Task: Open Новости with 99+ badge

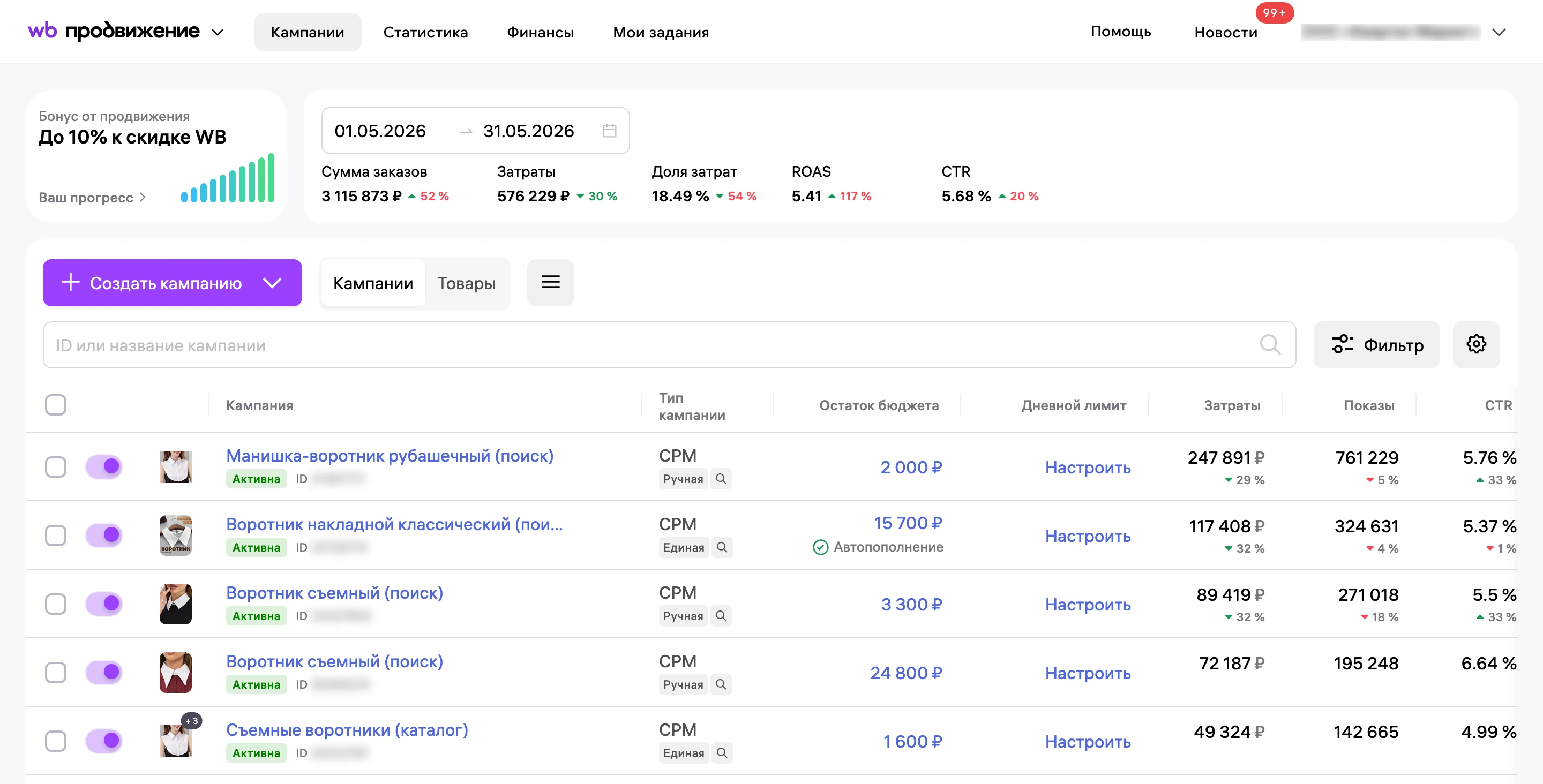Action: 1225,32
